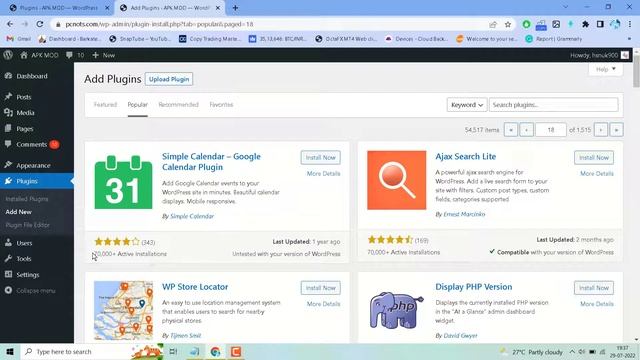Go to first page of plugin results
Image resolution: width=640 pixels, height=360 pixels.
pyautogui.click(x=511, y=130)
